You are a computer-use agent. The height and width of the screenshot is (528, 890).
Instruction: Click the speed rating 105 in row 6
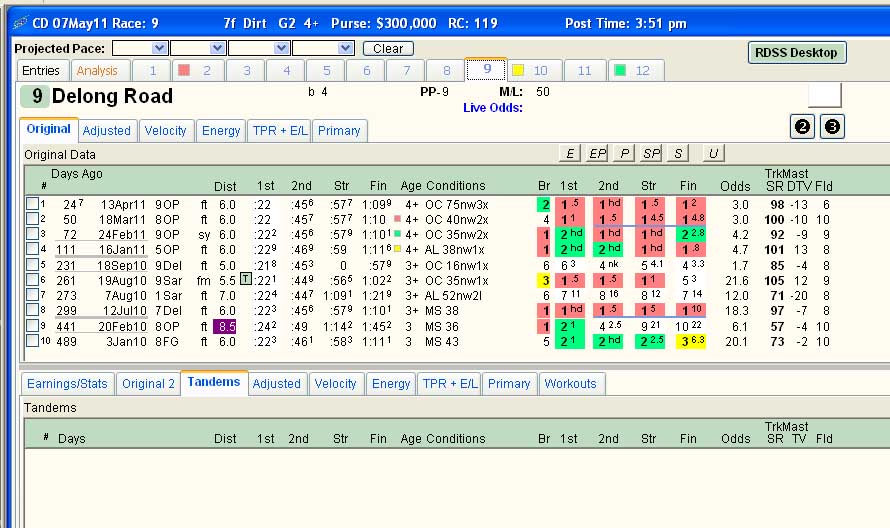[774, 280]
